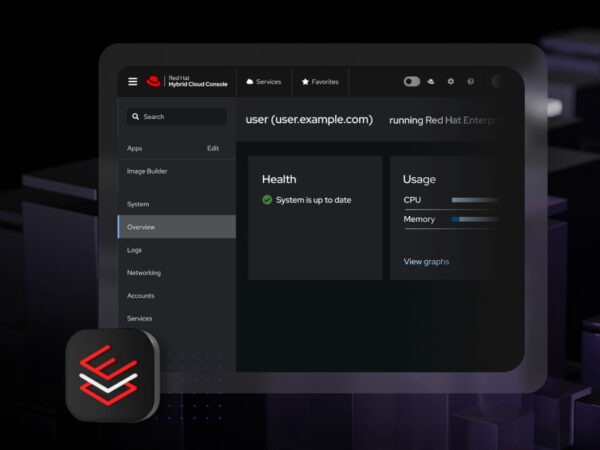Open the settings gear icon
Image resolution: width=600 pixels, height=450 pixels.
click(450, 82)
